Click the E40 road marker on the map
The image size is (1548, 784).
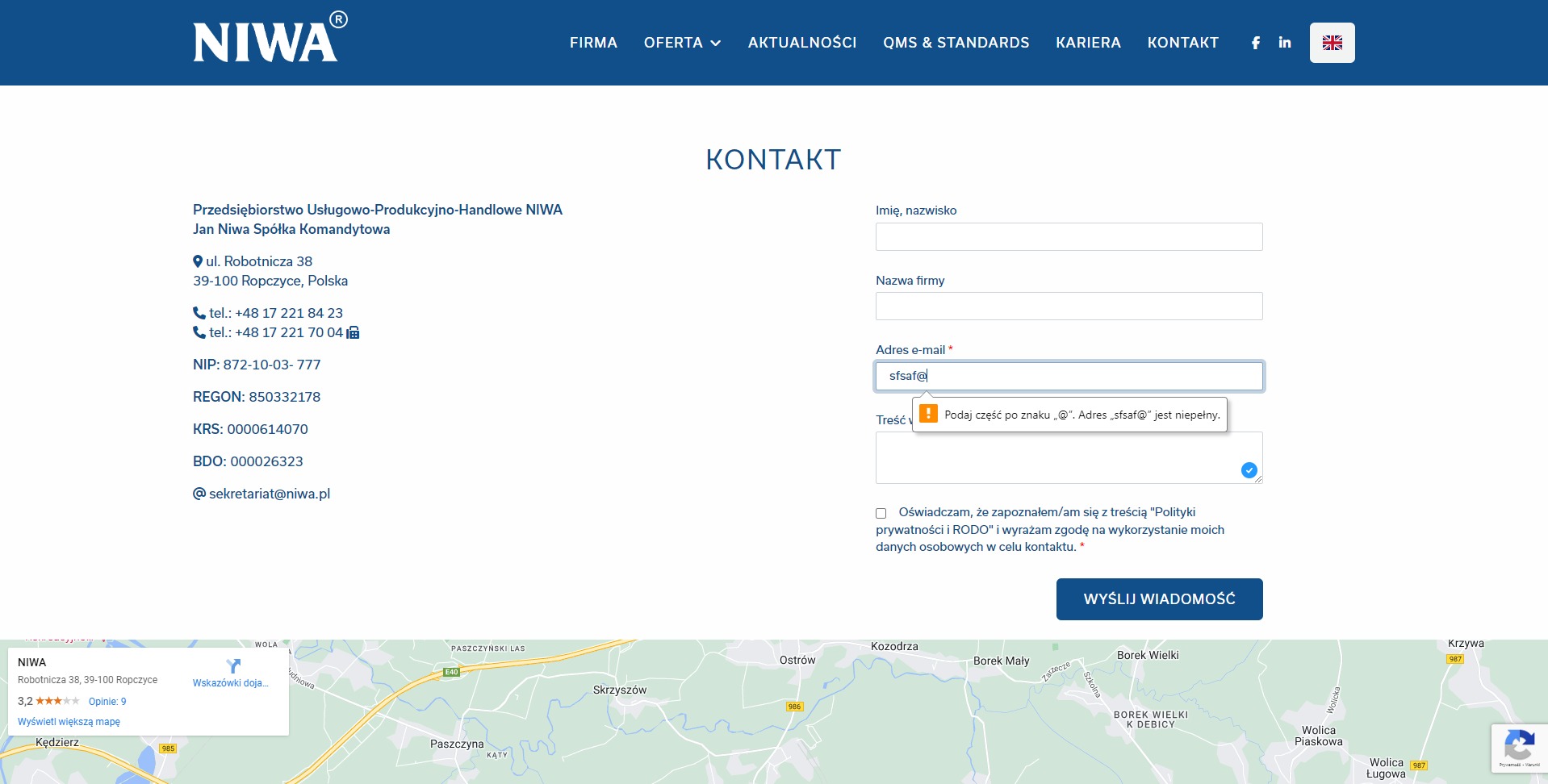coord(451,672)
